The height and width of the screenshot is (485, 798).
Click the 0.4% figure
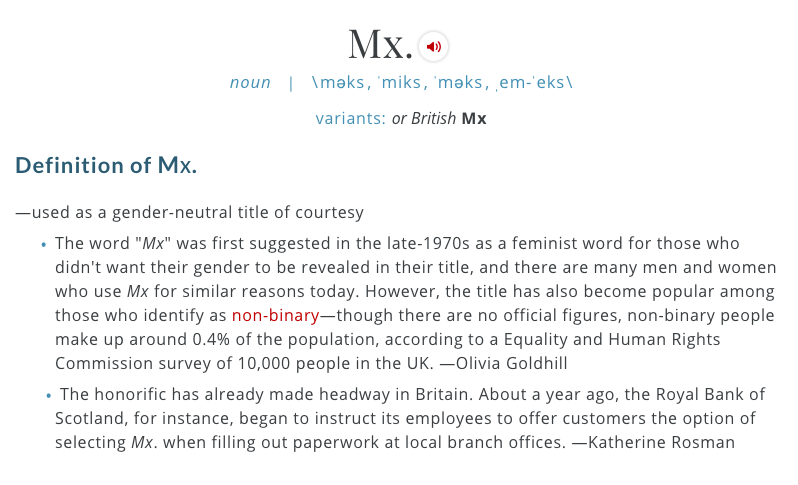point(211,339)
